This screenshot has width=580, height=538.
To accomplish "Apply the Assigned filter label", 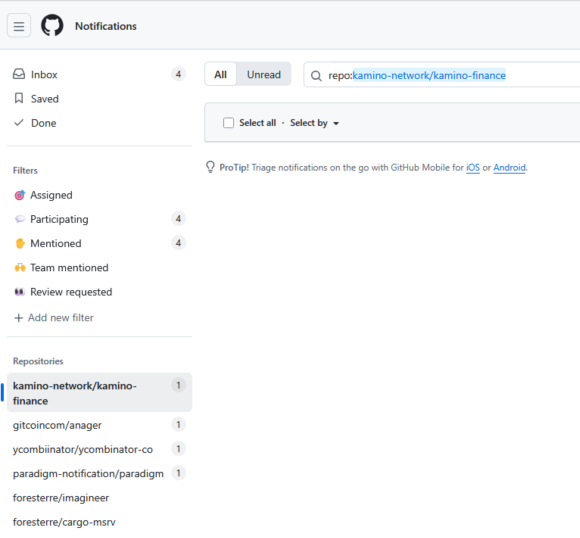I will tap(51, 195).
